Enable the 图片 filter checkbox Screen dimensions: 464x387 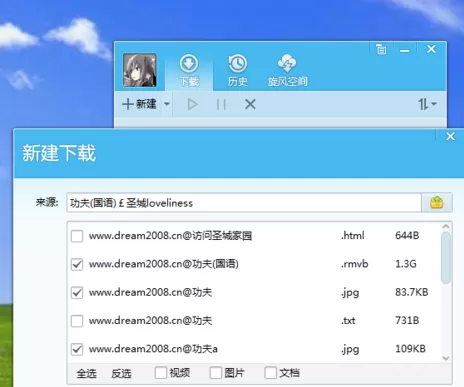216,373
